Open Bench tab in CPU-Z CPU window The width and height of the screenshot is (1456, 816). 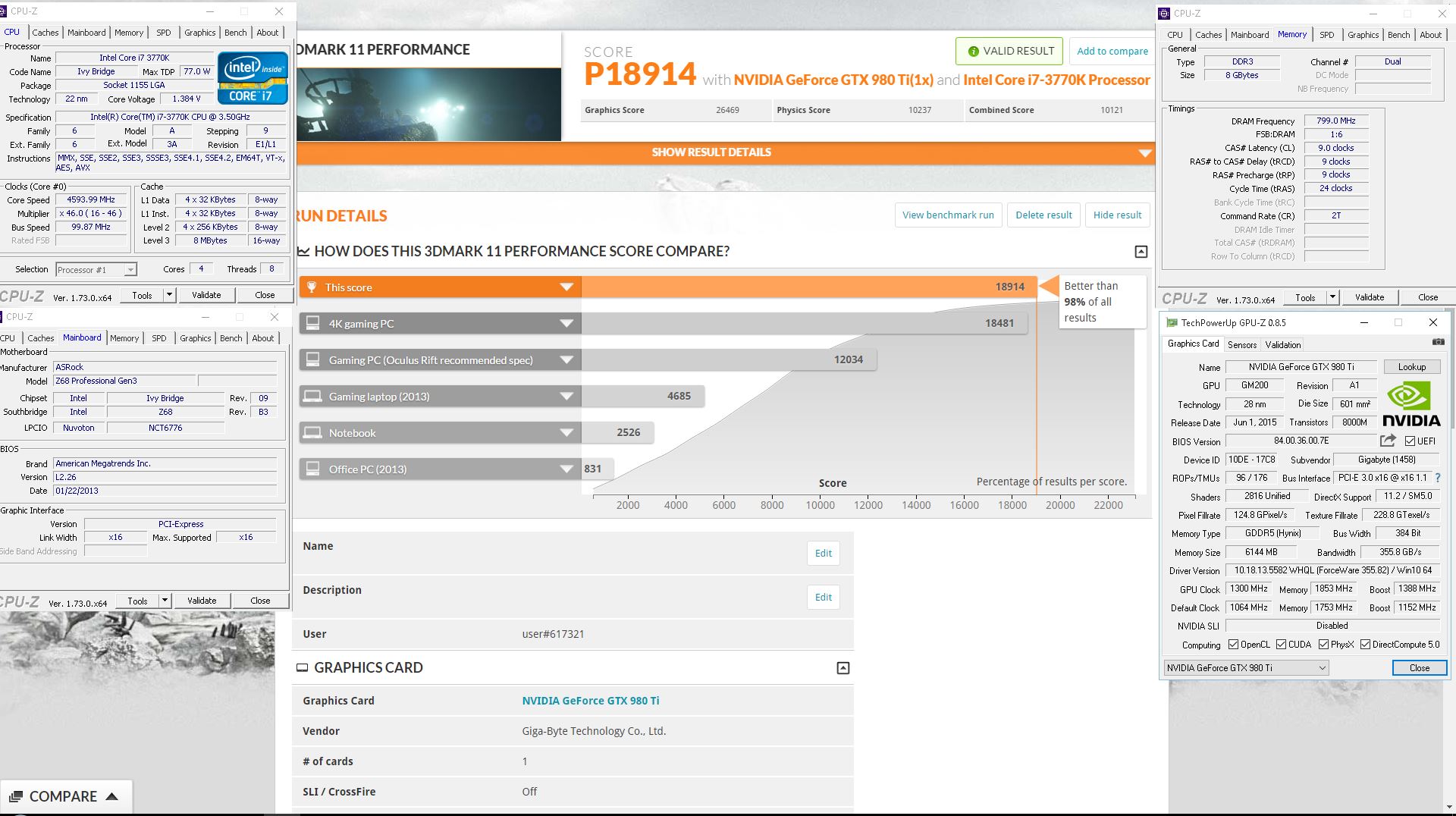(235, 33)
